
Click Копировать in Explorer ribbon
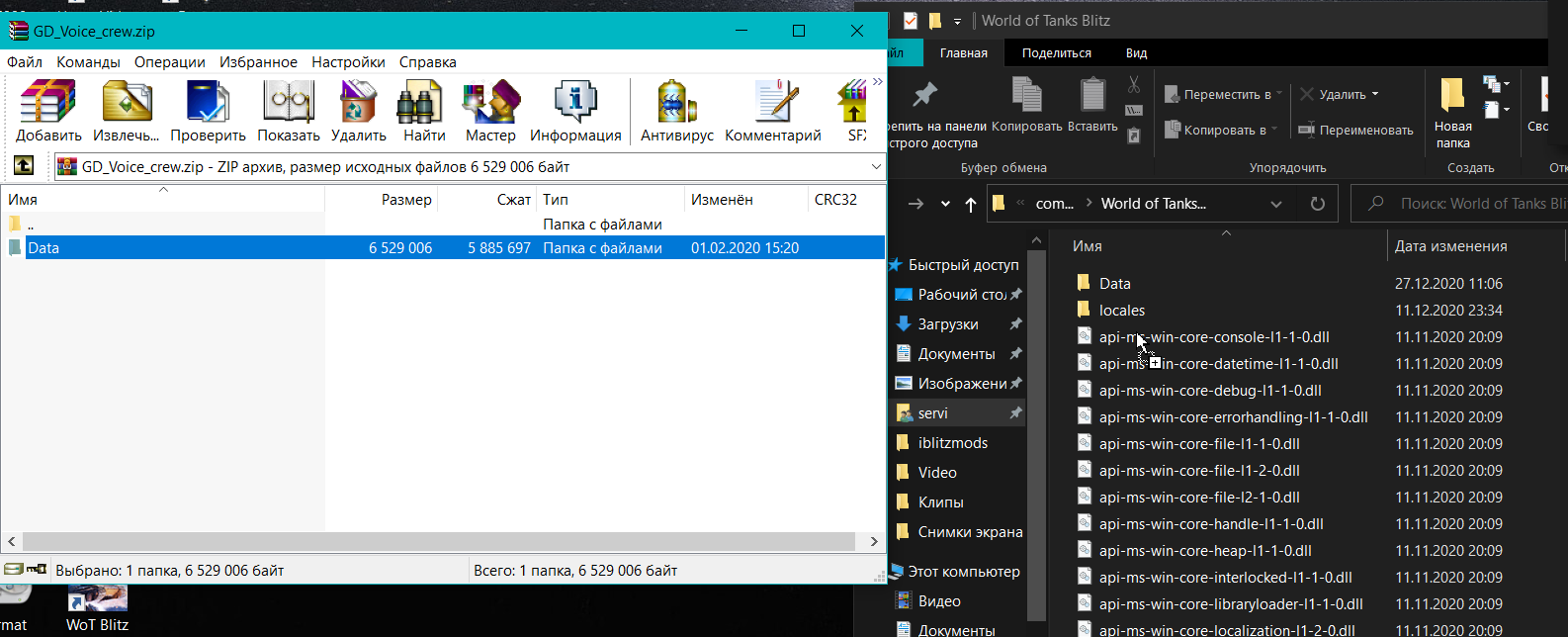click(x=1027, y=105)
